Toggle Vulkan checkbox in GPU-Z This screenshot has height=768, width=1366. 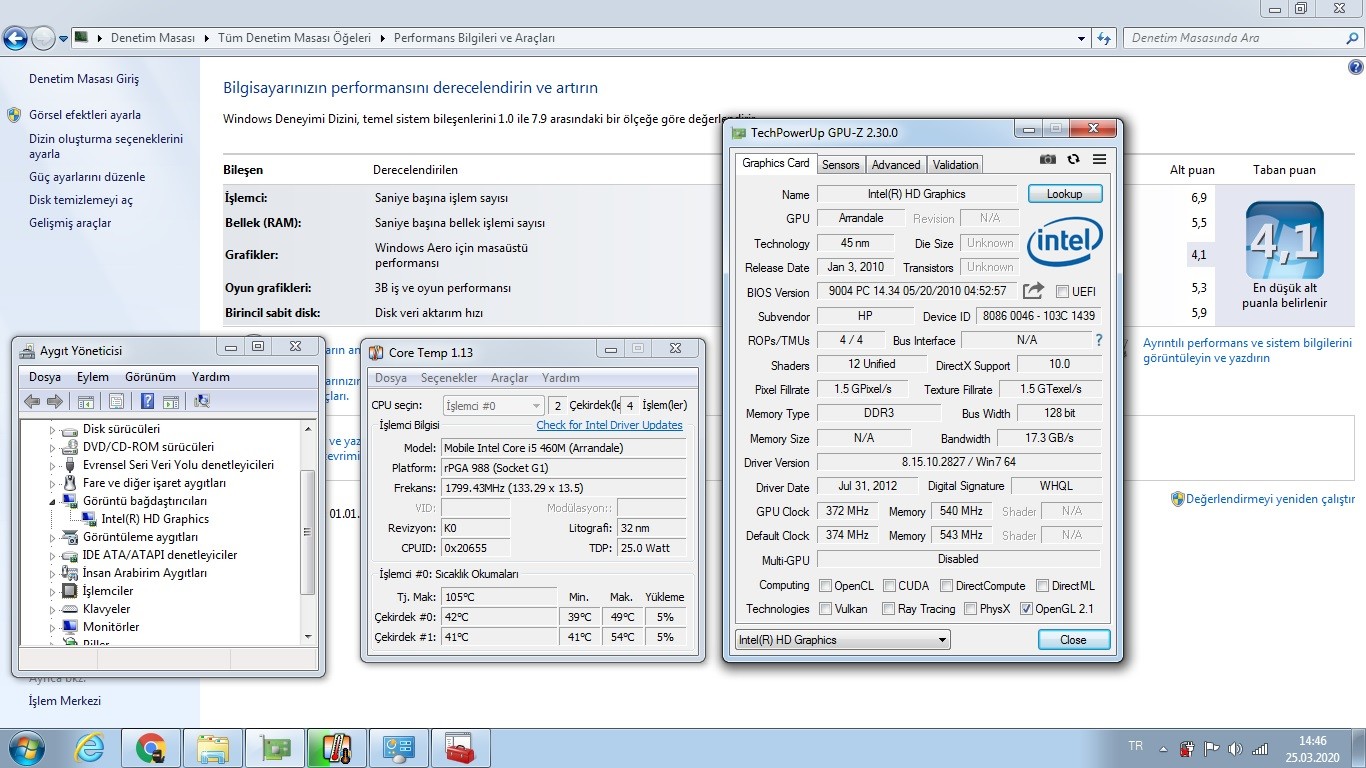(826, 609)
